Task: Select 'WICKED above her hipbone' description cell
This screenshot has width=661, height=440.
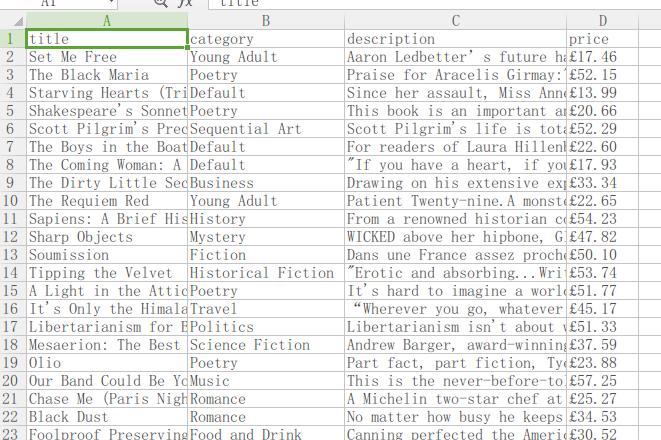Action: pos(455,237)
